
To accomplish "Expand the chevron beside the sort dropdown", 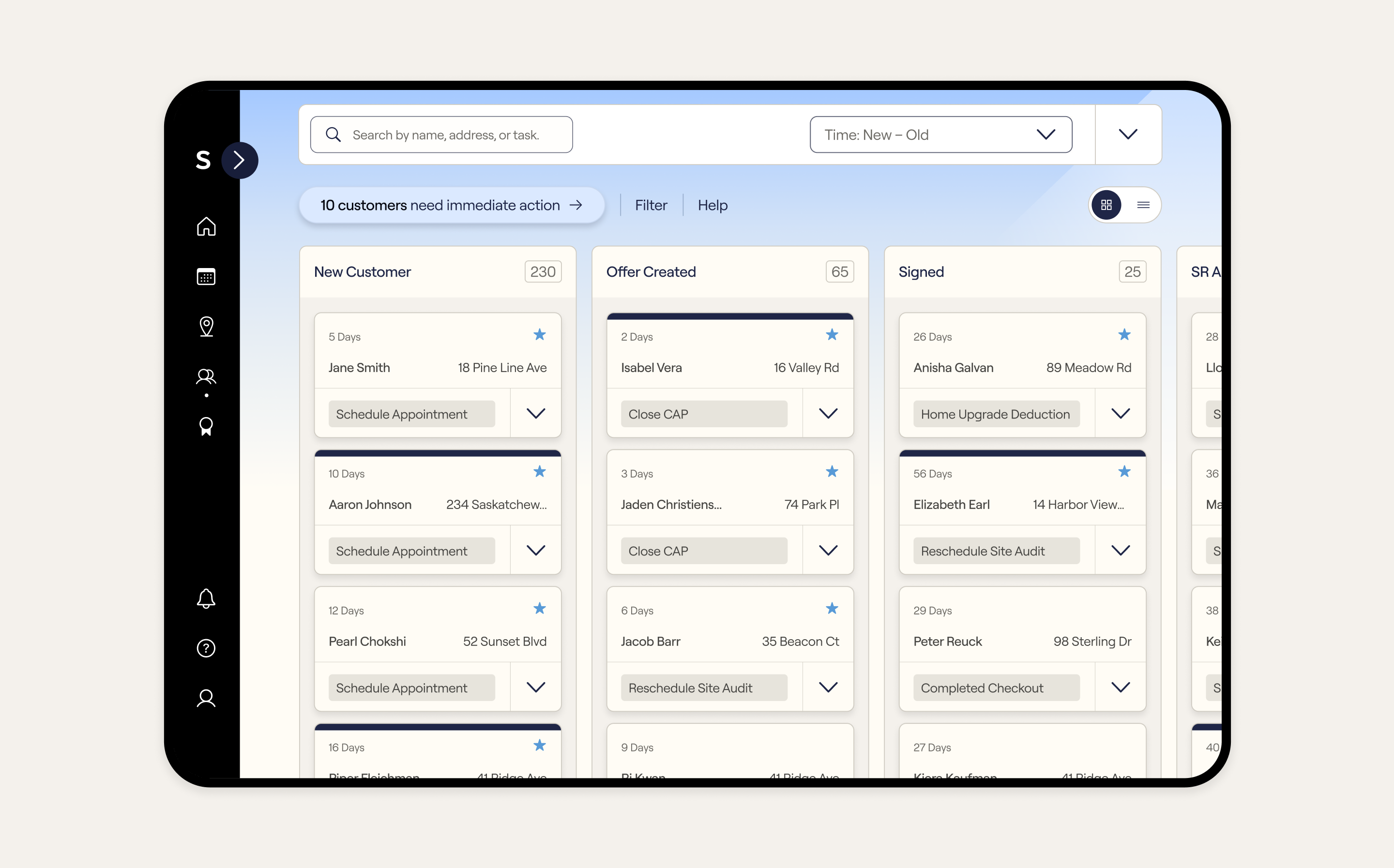I will pos(1128,135).
